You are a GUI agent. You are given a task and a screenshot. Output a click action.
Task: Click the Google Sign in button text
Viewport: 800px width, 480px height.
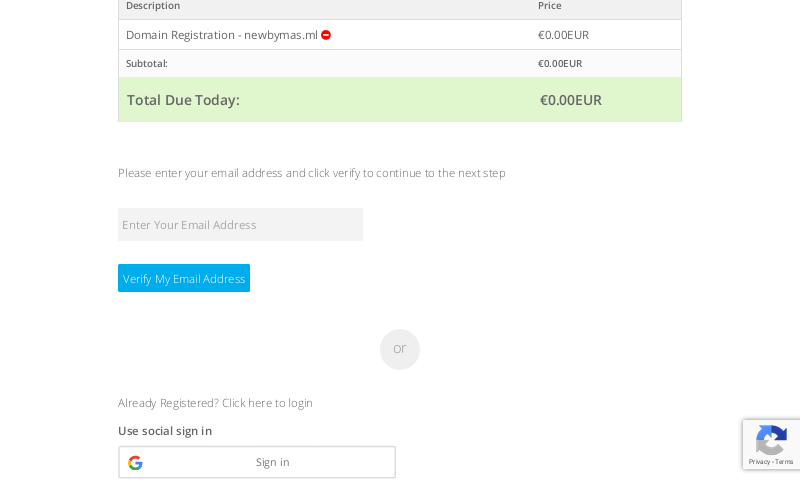click(272, 462)
